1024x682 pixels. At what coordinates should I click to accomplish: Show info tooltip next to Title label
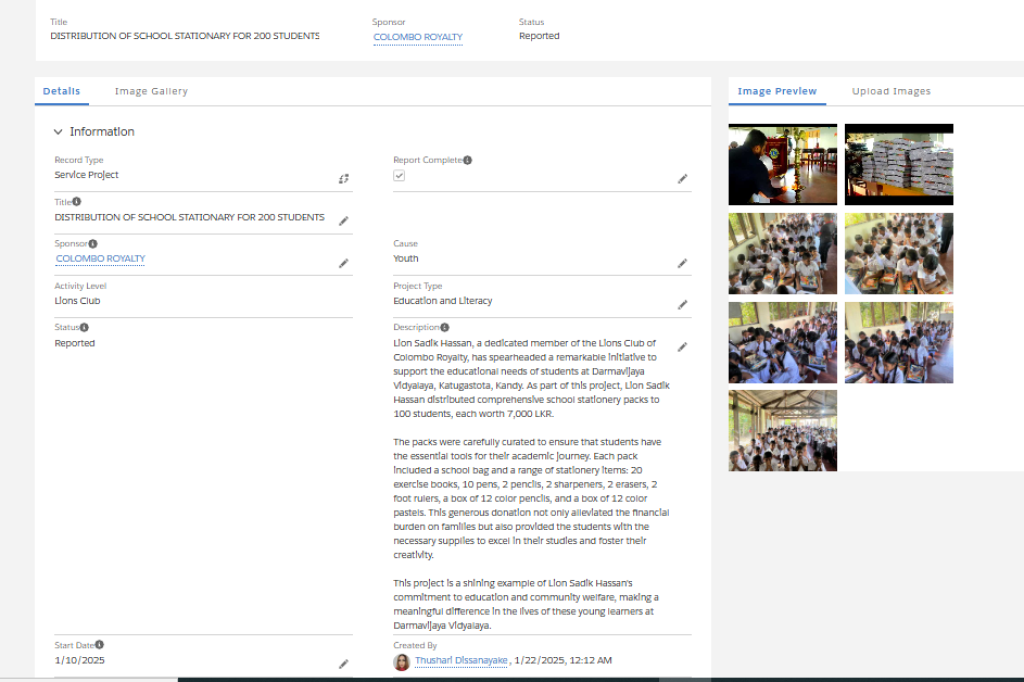pos(76,202)
